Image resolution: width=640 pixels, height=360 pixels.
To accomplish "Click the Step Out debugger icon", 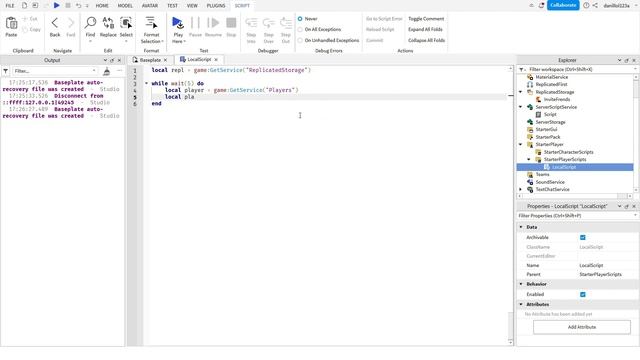I will tap(286, 23).
